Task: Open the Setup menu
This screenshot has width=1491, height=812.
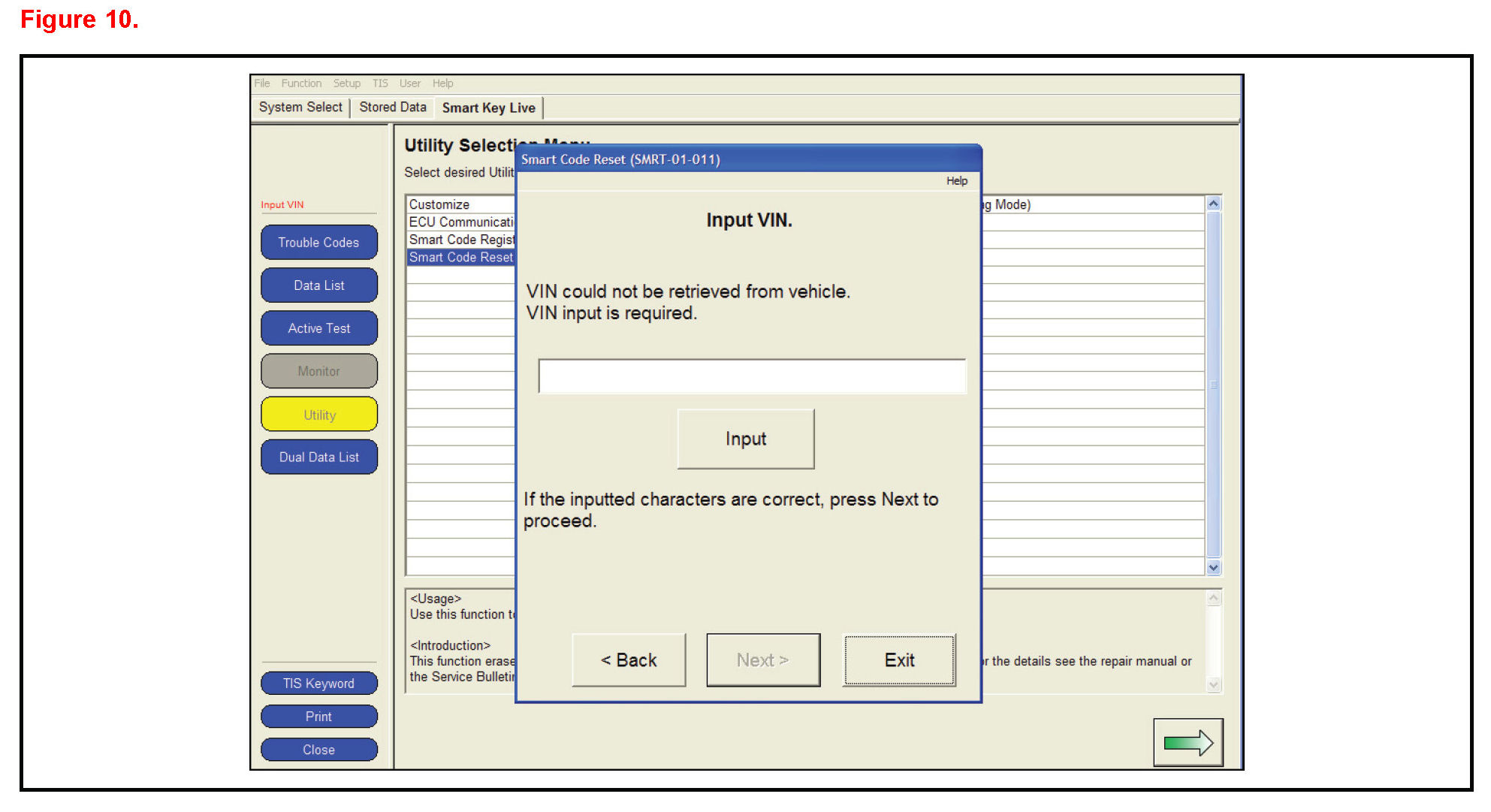Action: [x=346, y=83]
